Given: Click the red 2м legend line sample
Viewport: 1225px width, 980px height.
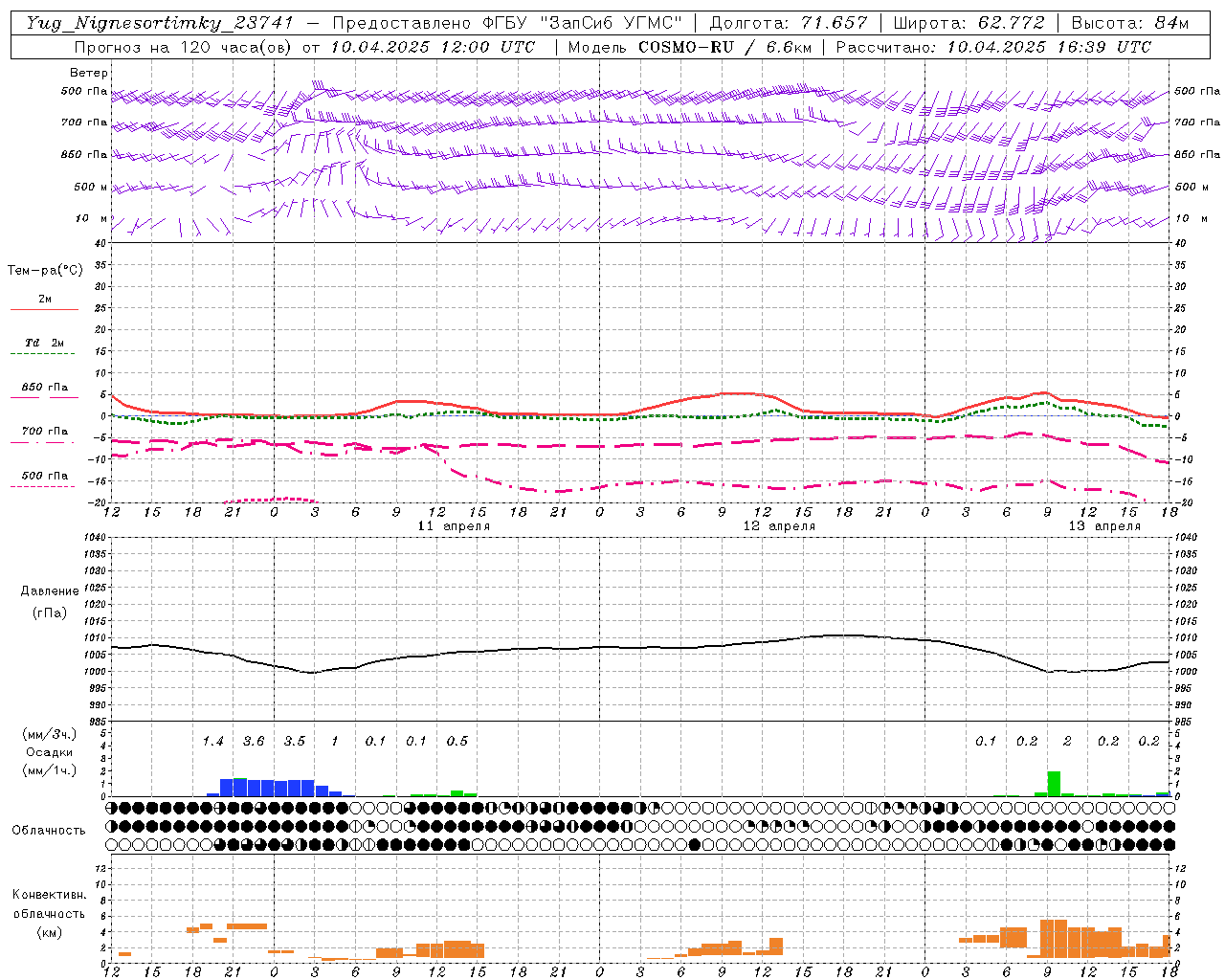Looking at the screenshot, I should click(44, 309).
